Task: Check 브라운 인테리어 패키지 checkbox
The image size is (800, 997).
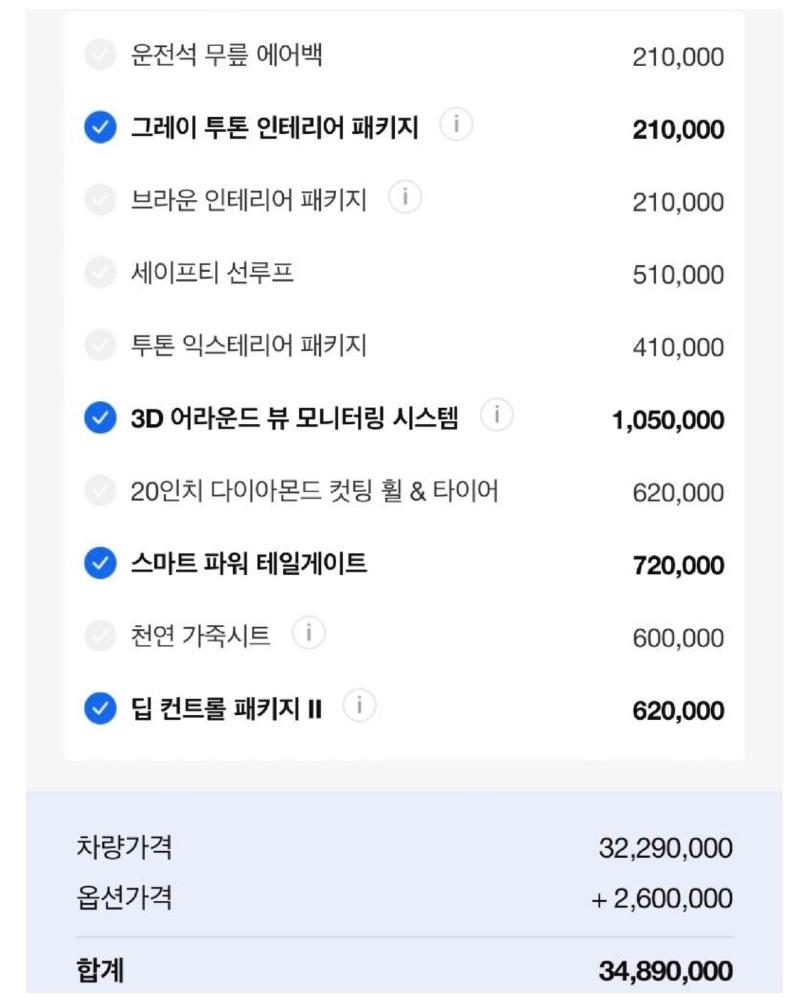Action: pos(100,200)
